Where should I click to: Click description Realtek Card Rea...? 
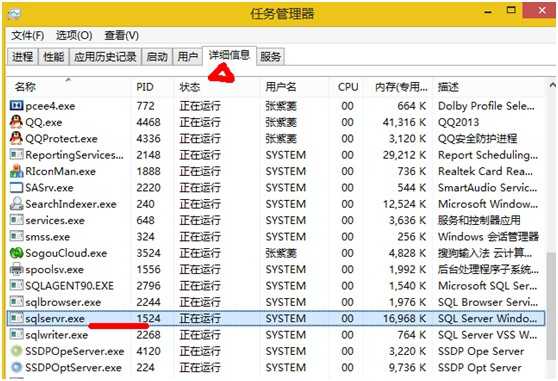485,171
